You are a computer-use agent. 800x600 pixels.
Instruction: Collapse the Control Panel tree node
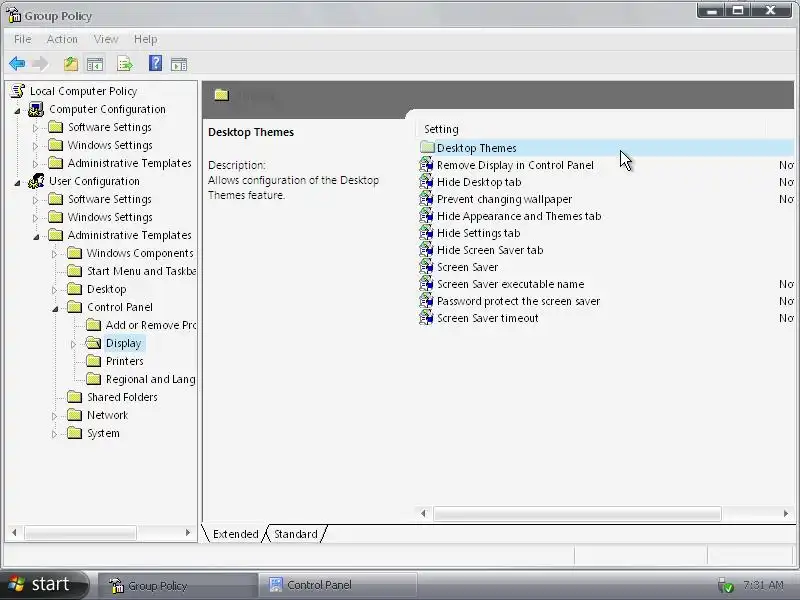tap(55, 309)
